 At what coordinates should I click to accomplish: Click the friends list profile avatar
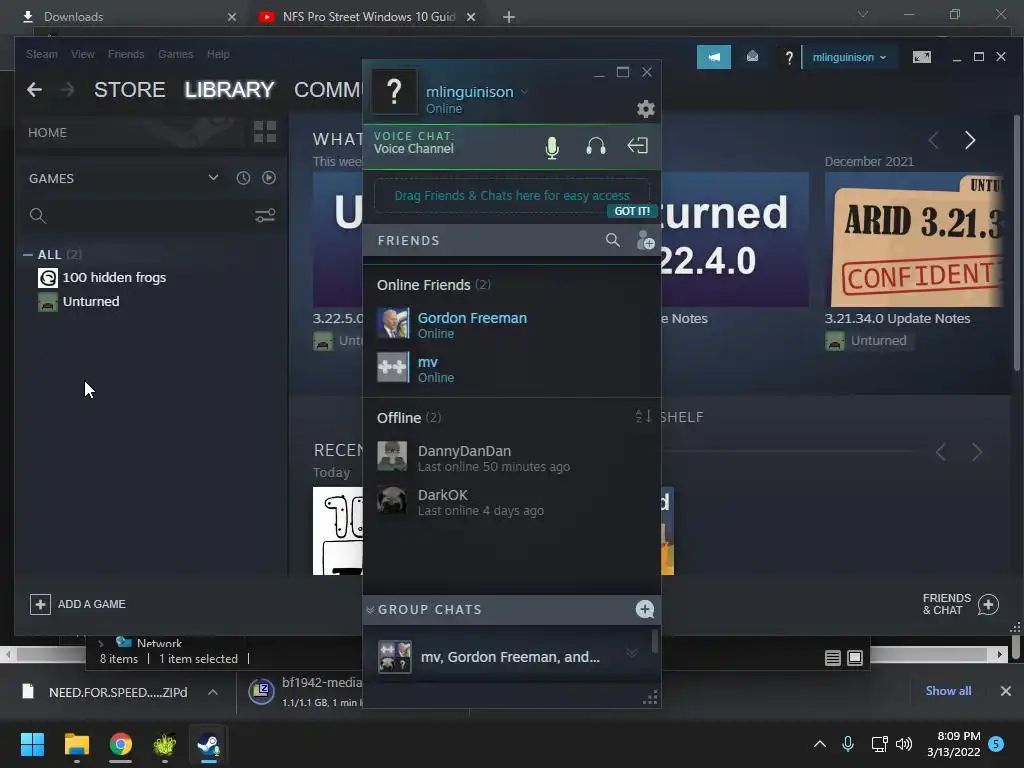pos(394,91)
